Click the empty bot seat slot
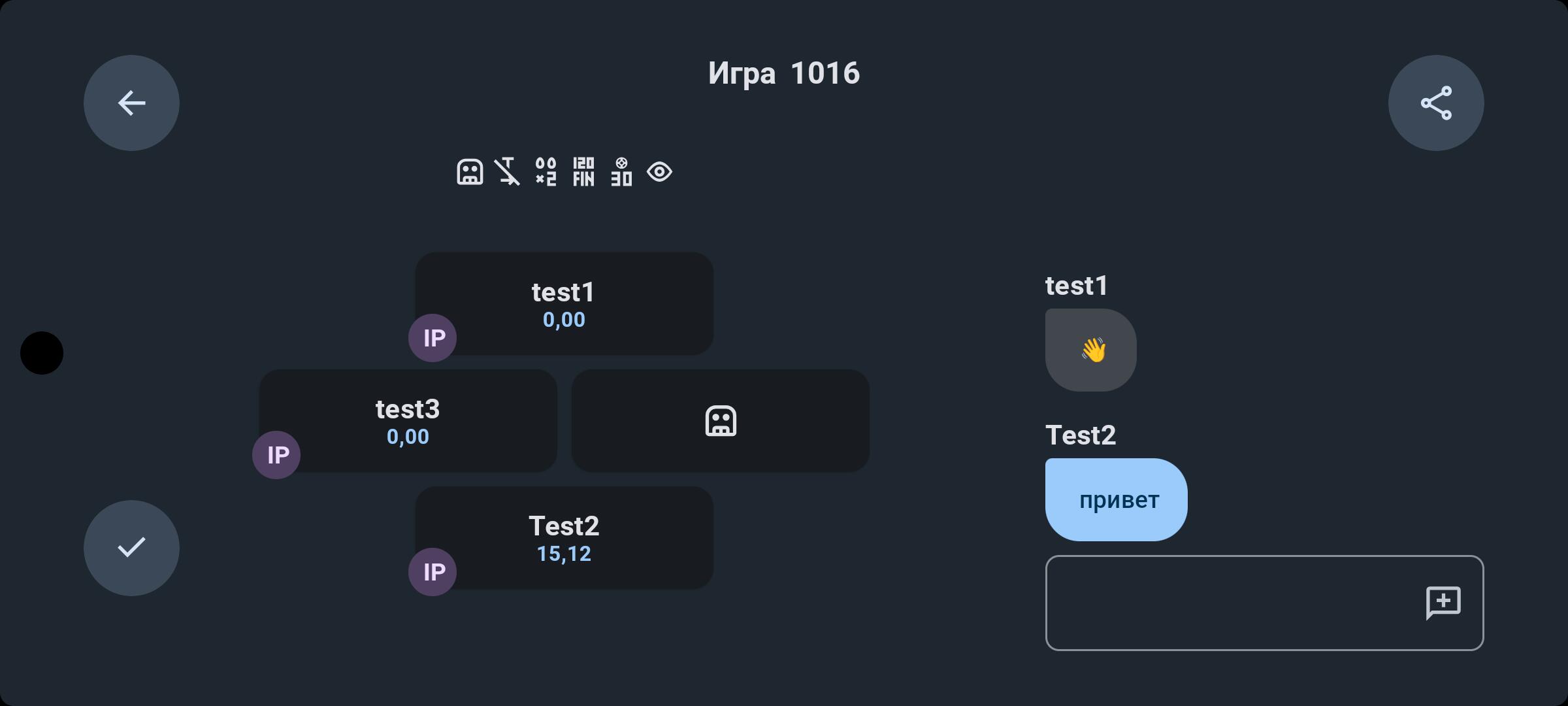Screen dimensions: 1568x706 coord(721,420)
